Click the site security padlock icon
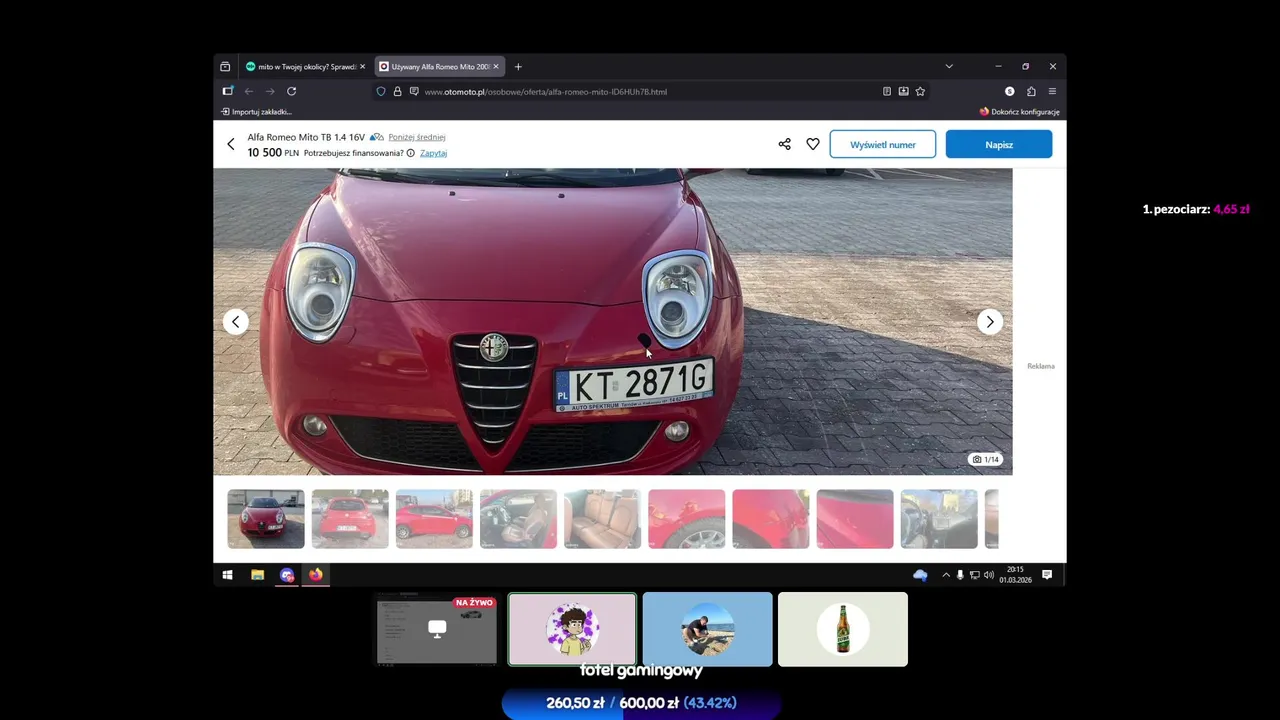 (x=397, y=91)
